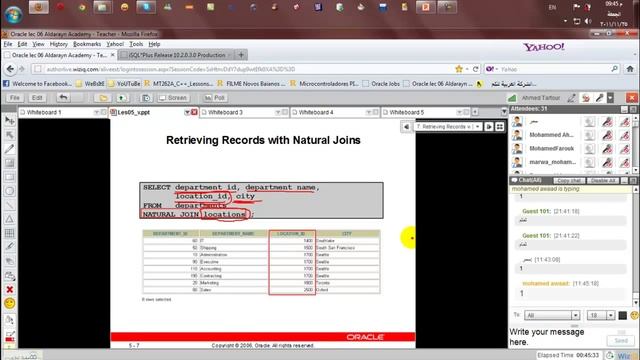This screenshot has height=360, width=640.
Task: Select the pointer selection tool
Action: (9, 121)
